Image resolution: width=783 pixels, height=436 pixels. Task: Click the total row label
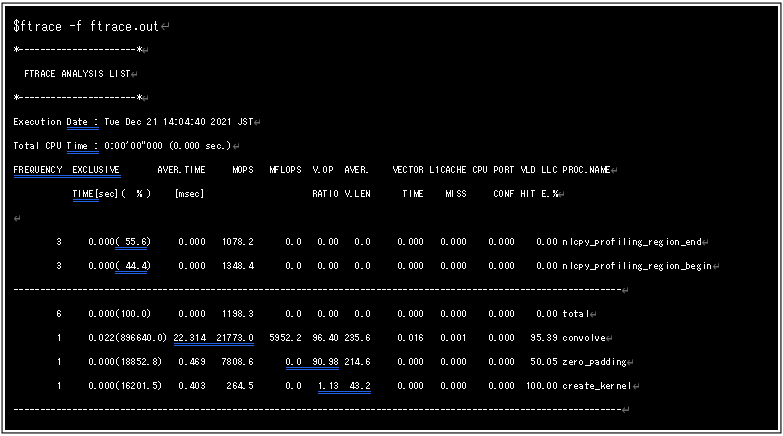[x=574, y=314]
